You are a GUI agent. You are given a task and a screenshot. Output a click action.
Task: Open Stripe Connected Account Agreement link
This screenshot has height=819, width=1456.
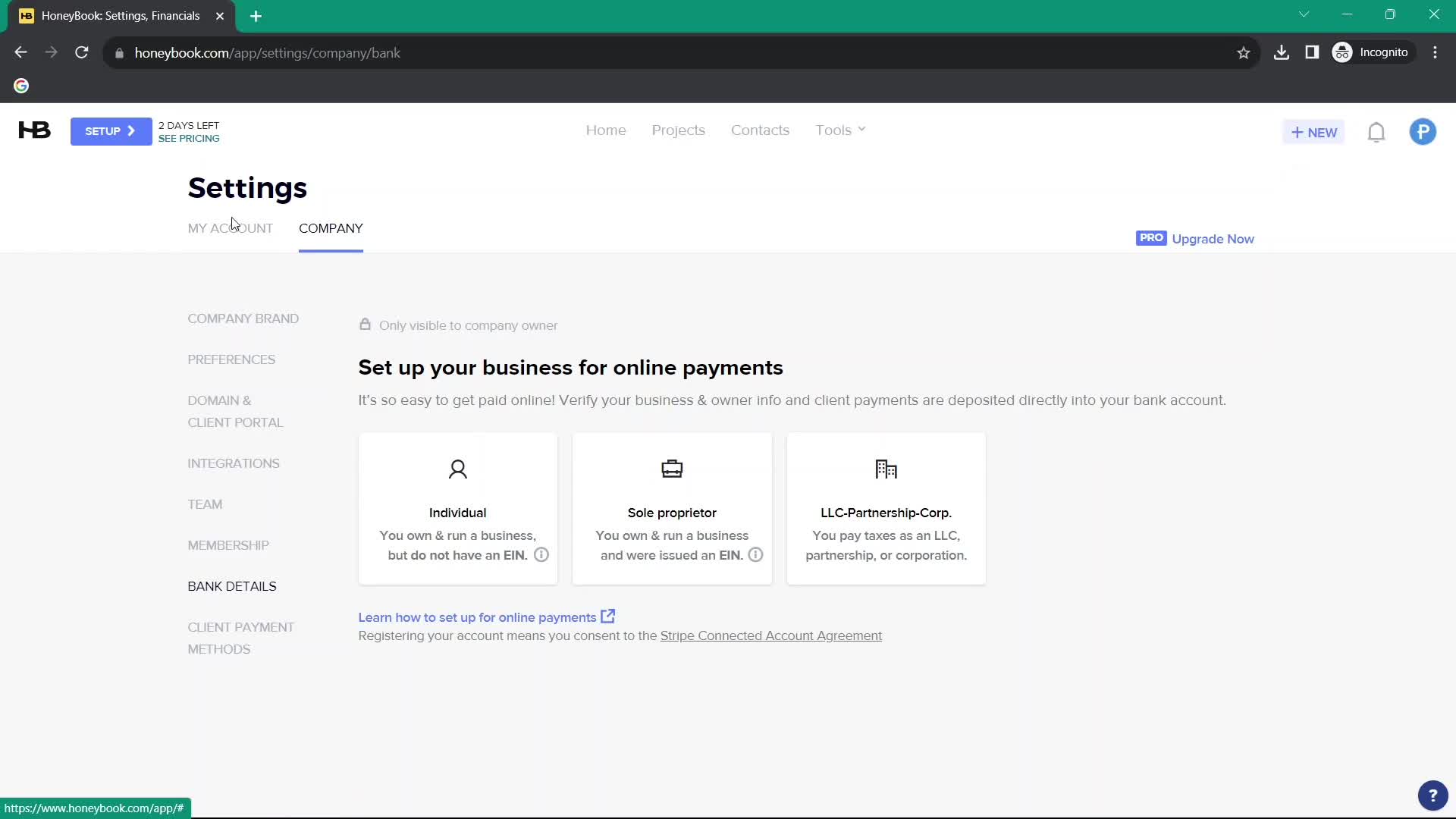[x=771, y=635]
